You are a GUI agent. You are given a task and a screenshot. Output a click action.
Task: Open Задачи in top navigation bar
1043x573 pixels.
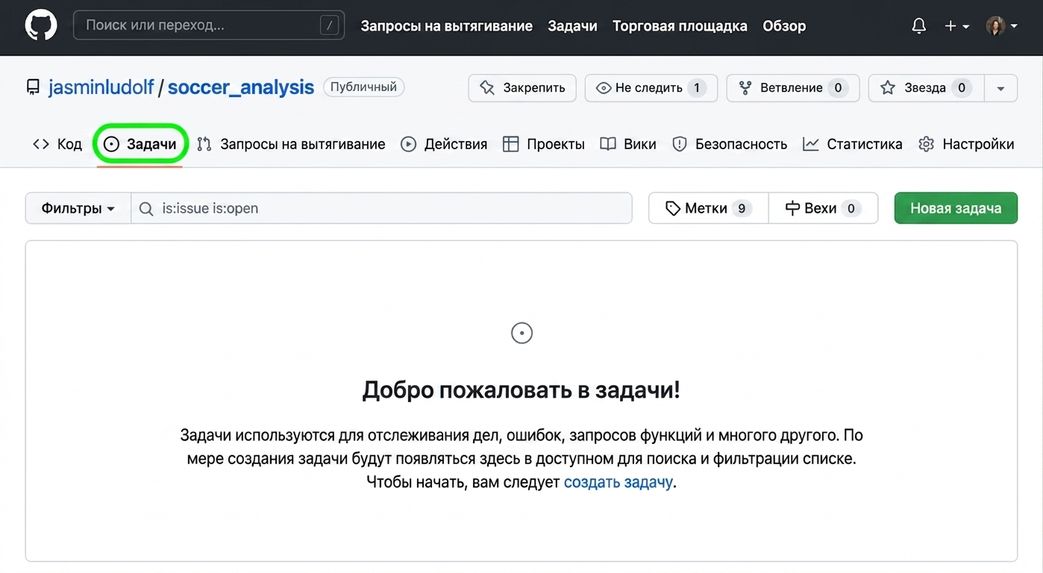[x=572, y=26]
